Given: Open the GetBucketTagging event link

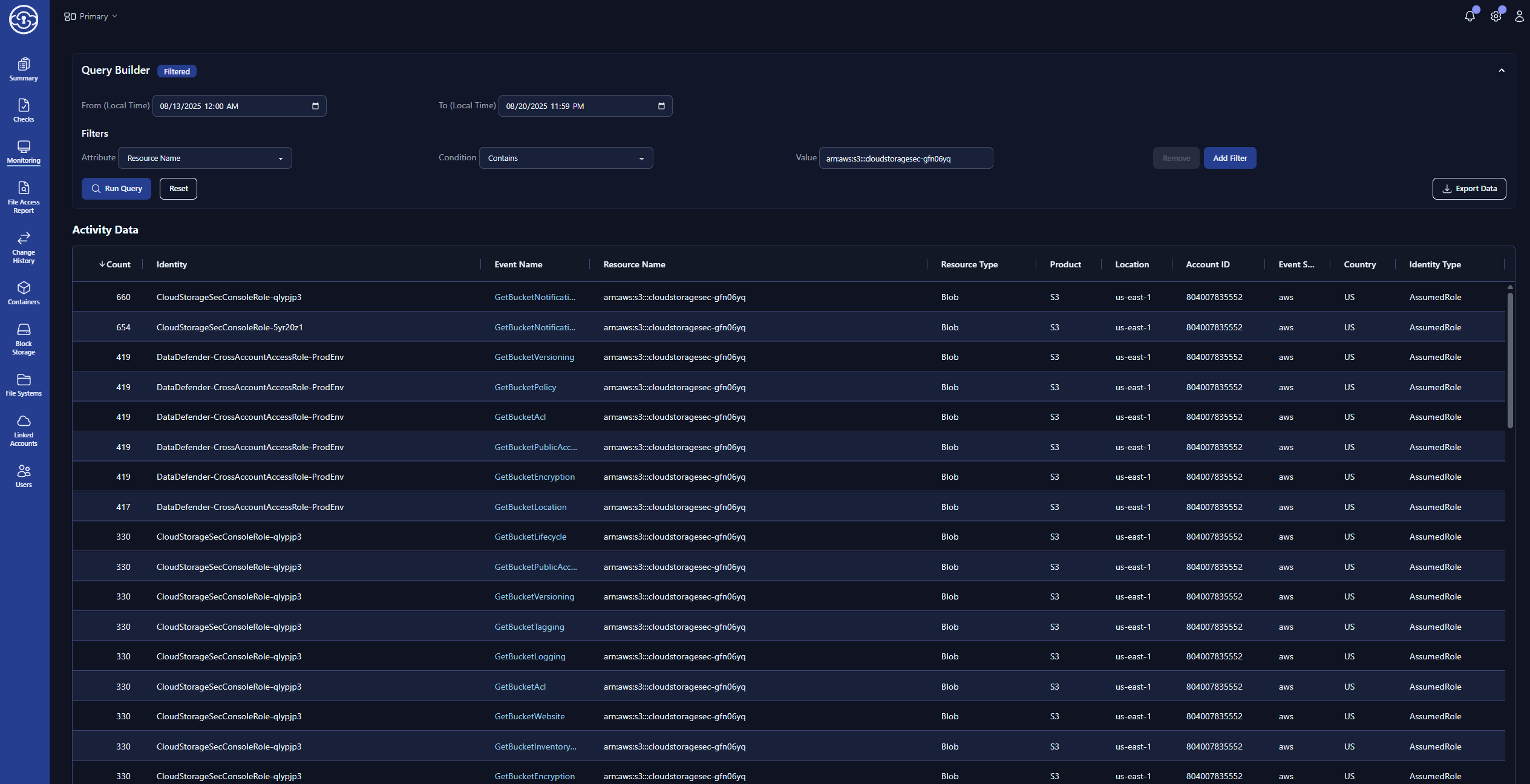Looking at the screenshot, I should (529, 627).
